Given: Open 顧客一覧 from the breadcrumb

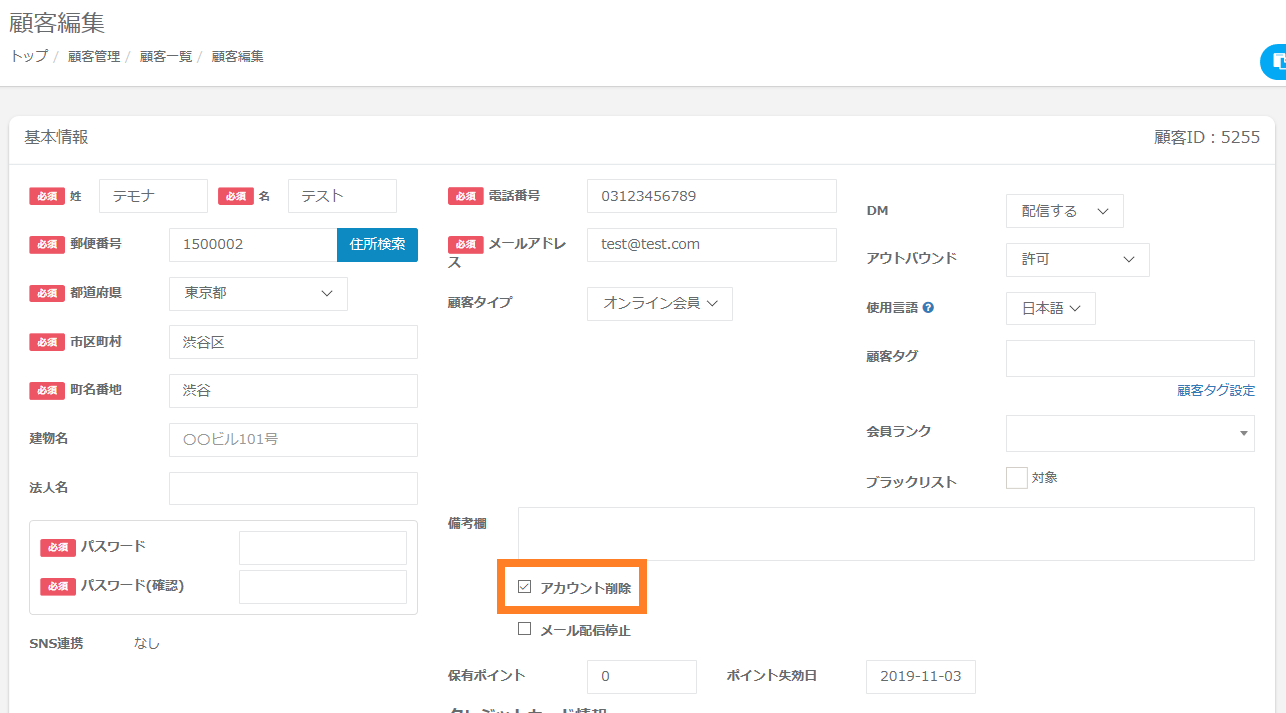Looking at the screenshot, I should click(166, 57).
